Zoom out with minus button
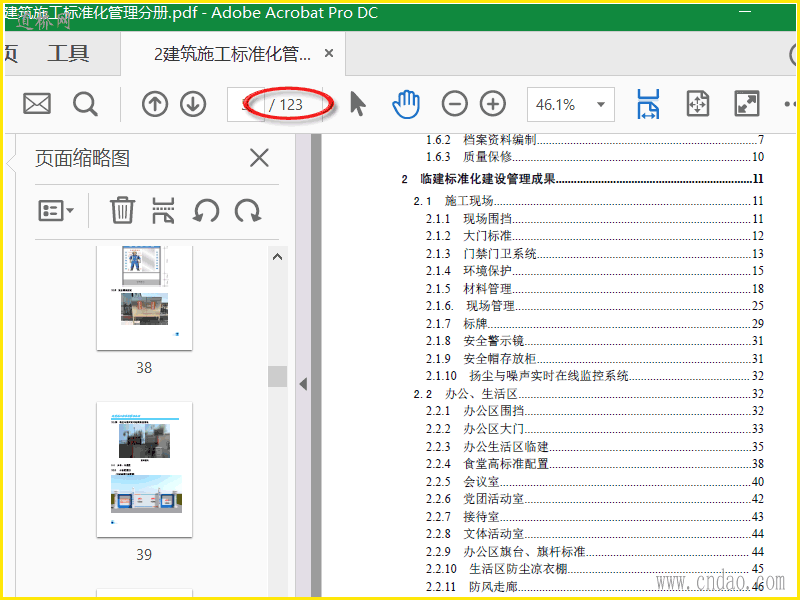This screenshot has width=800, height=600. click(454, 104)
